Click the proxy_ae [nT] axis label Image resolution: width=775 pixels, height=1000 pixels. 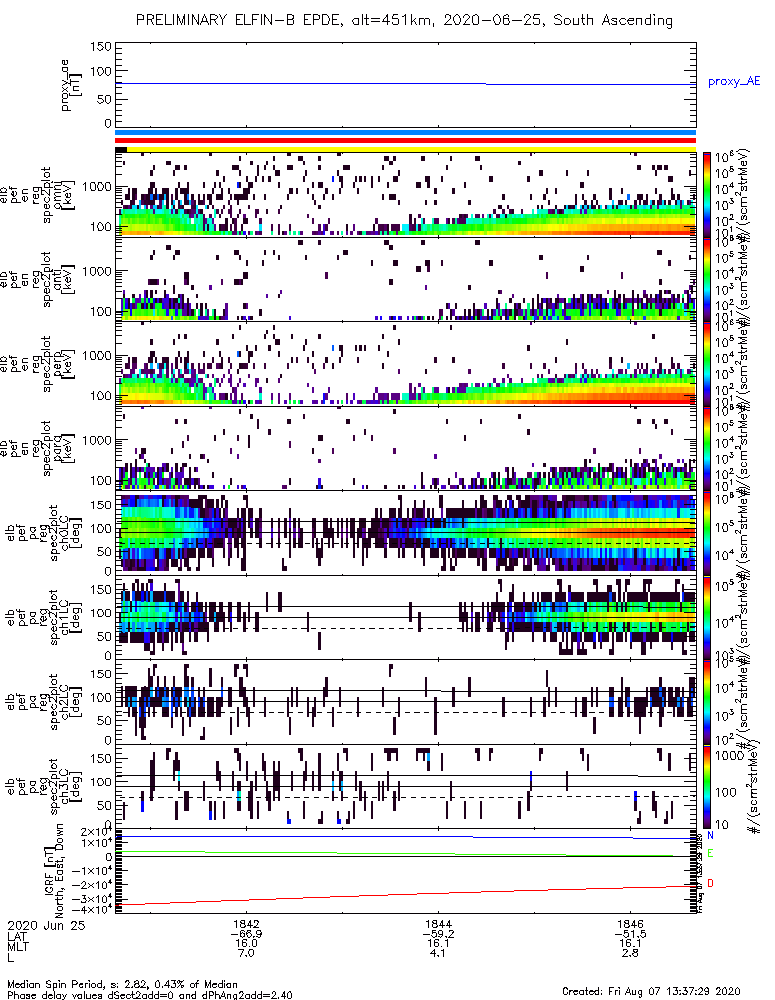(x=70, y=85)
